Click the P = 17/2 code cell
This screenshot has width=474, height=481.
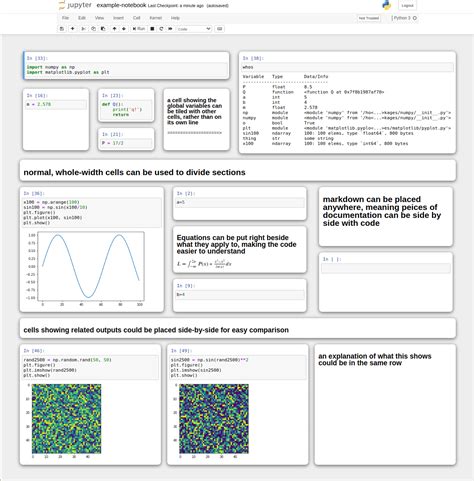point(126,143)
